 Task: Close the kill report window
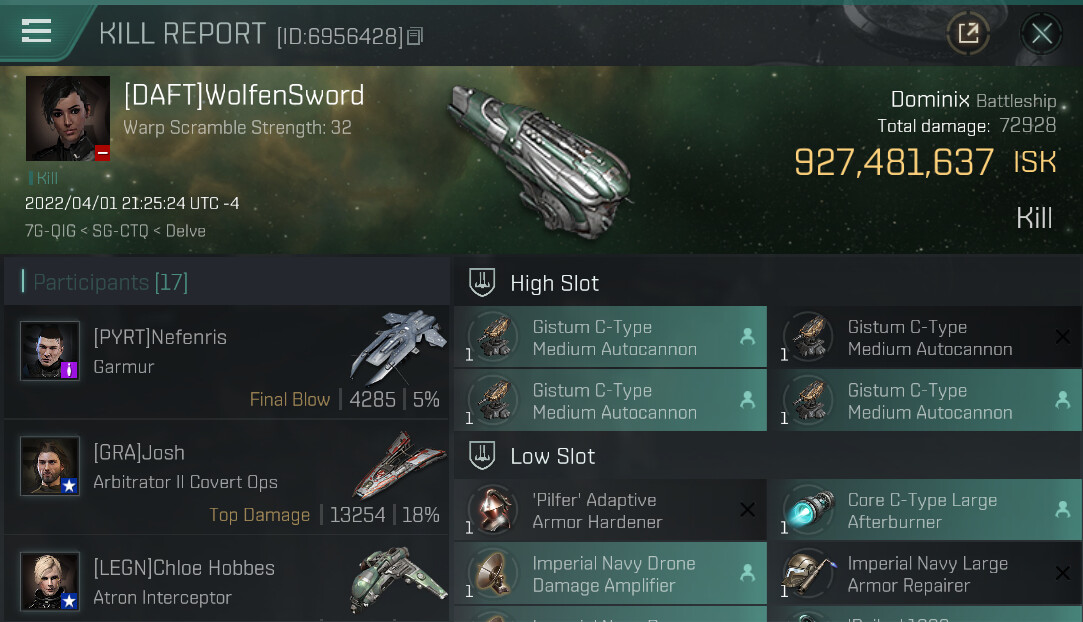[x=1041, y=34]
